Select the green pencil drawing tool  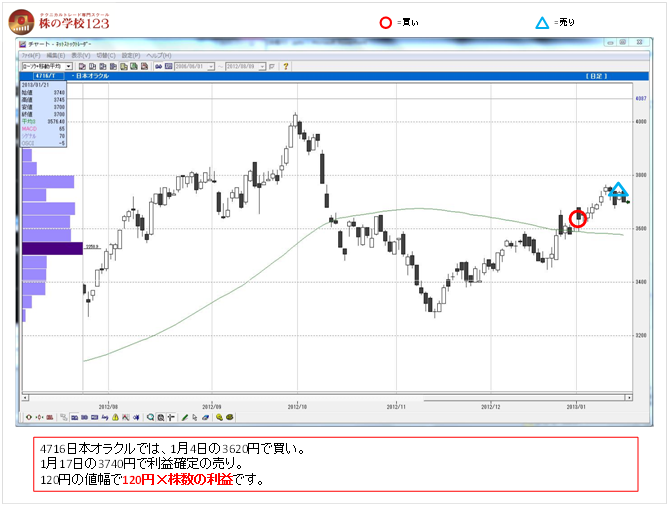[x=185, y=417]
